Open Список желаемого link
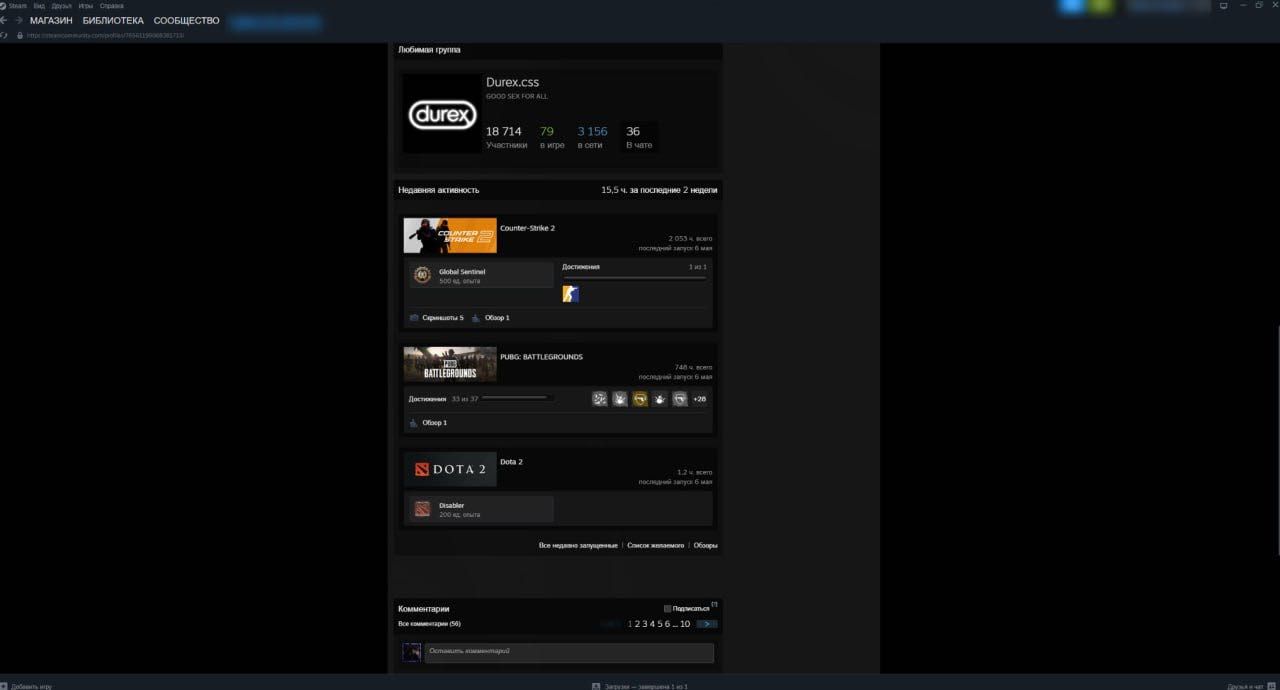The image size is (1280, 690). (x=656, y=545)
